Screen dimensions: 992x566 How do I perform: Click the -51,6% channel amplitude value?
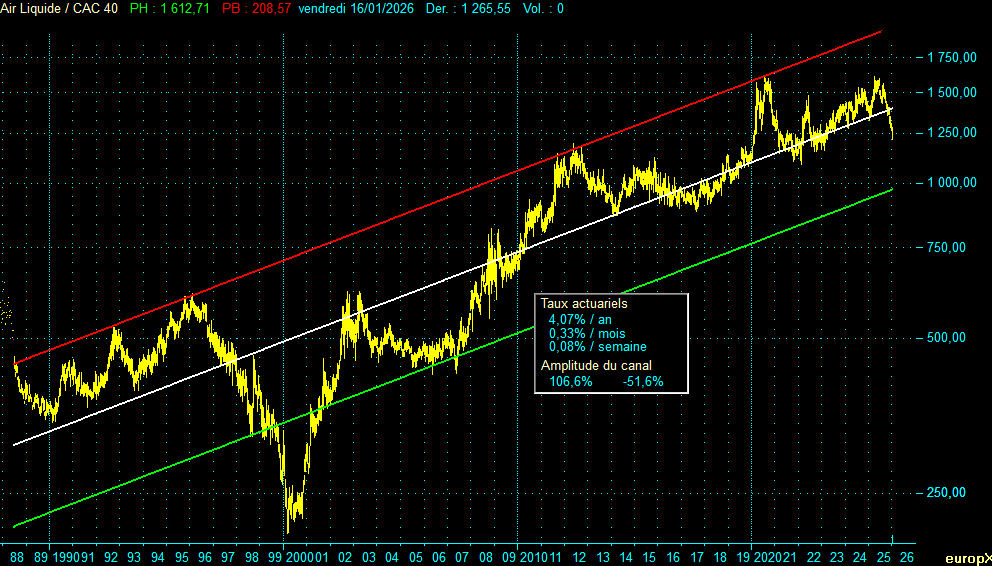point(643,381)
